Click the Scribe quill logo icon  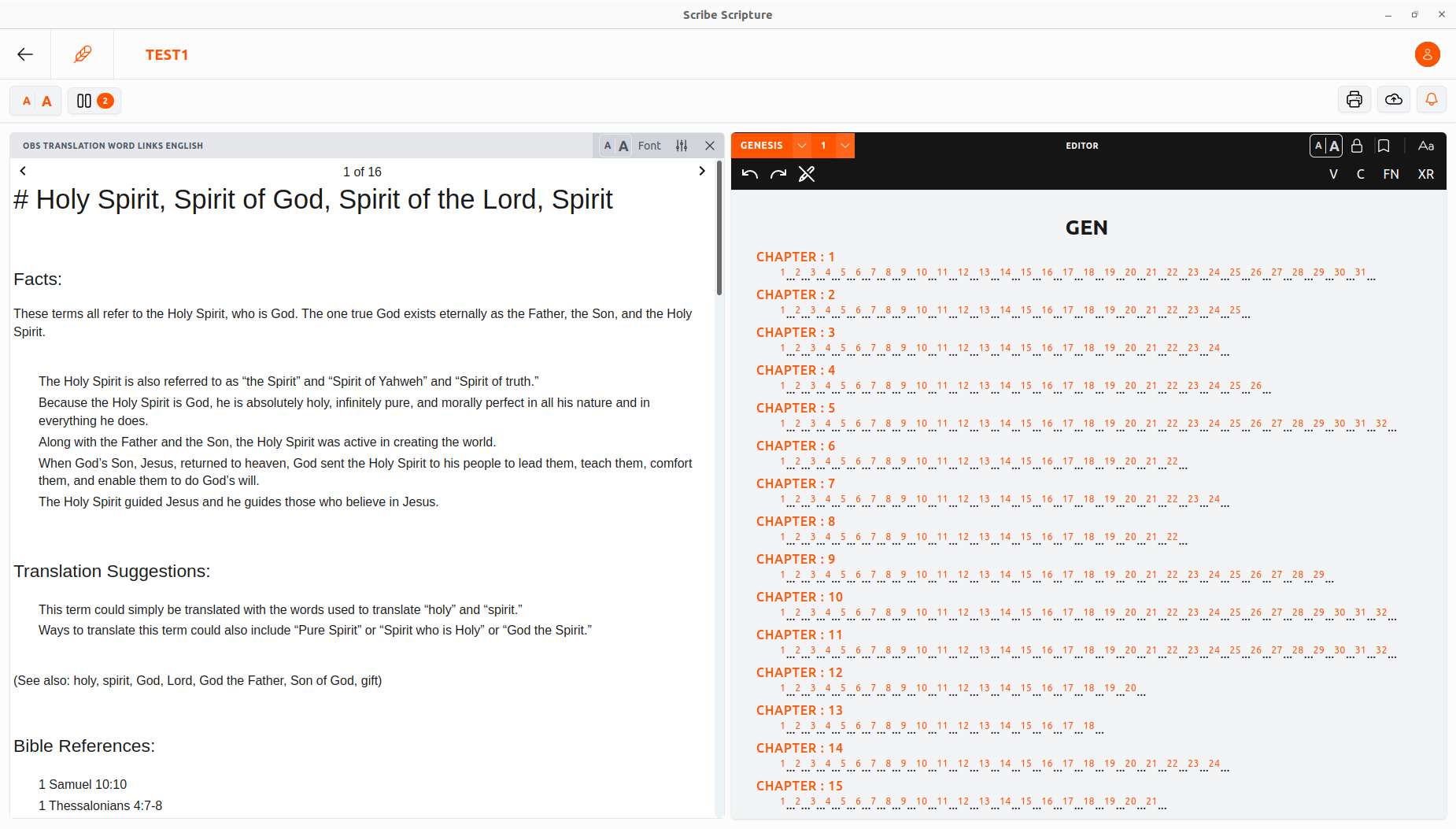coord(83,54)
